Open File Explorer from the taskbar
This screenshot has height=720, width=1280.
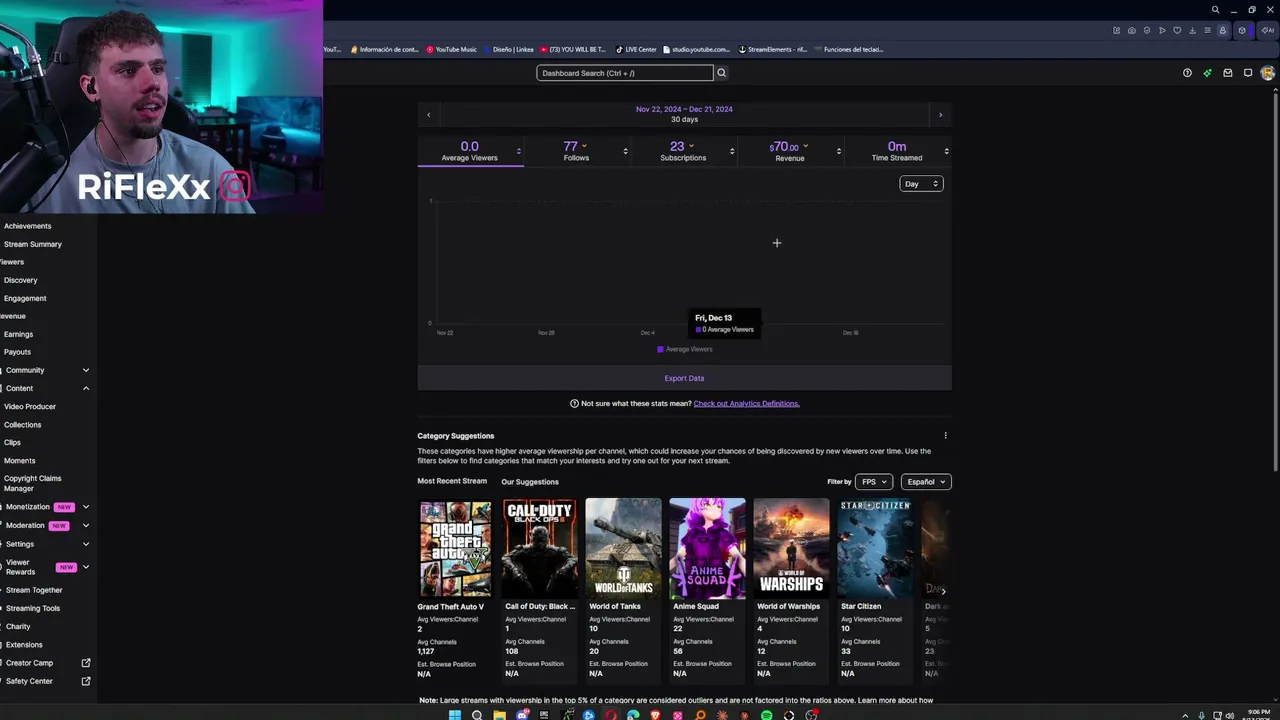pyautogui.click(x=499, y=715)
